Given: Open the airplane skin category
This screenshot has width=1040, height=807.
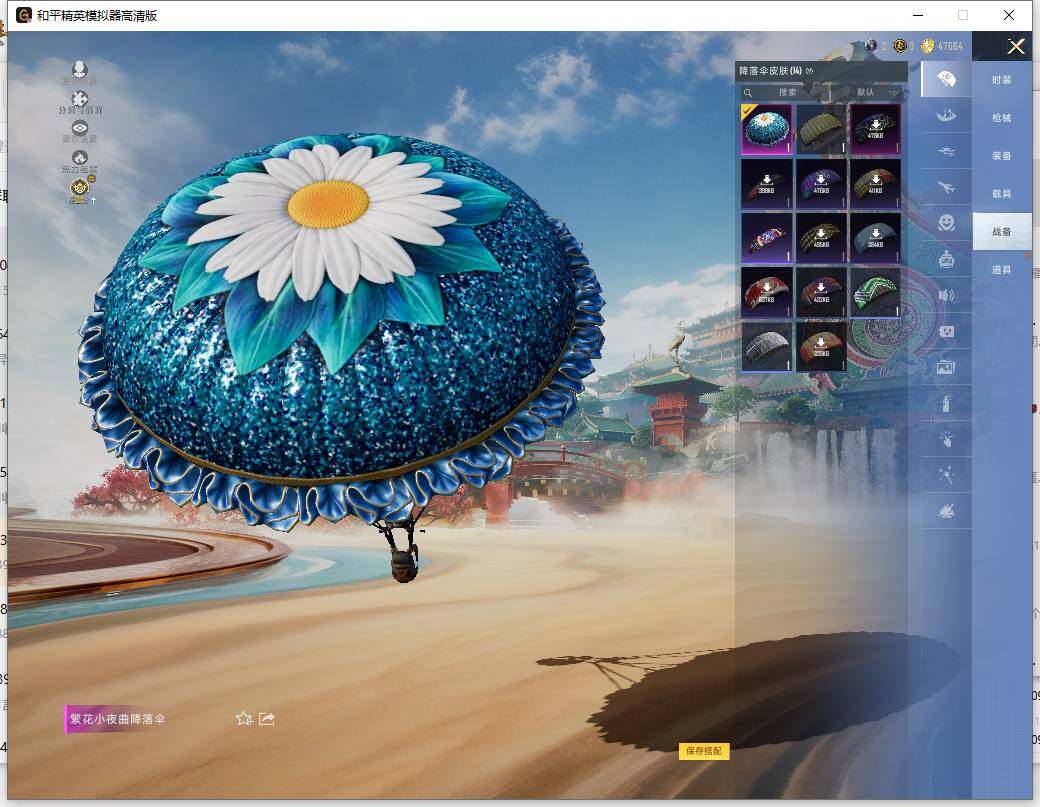Looking at the screenshot, I should [x=946, y=187].
